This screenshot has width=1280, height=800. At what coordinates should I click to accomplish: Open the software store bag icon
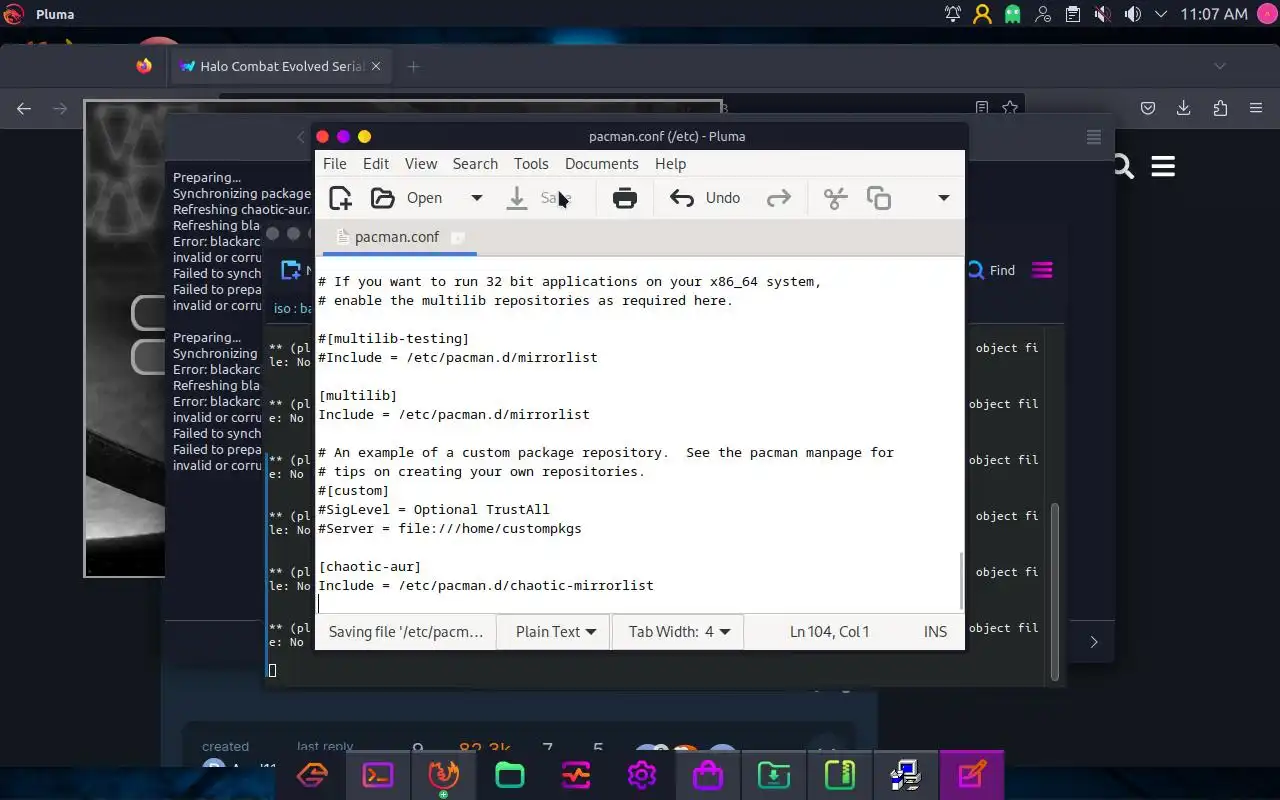coord(708,775)
